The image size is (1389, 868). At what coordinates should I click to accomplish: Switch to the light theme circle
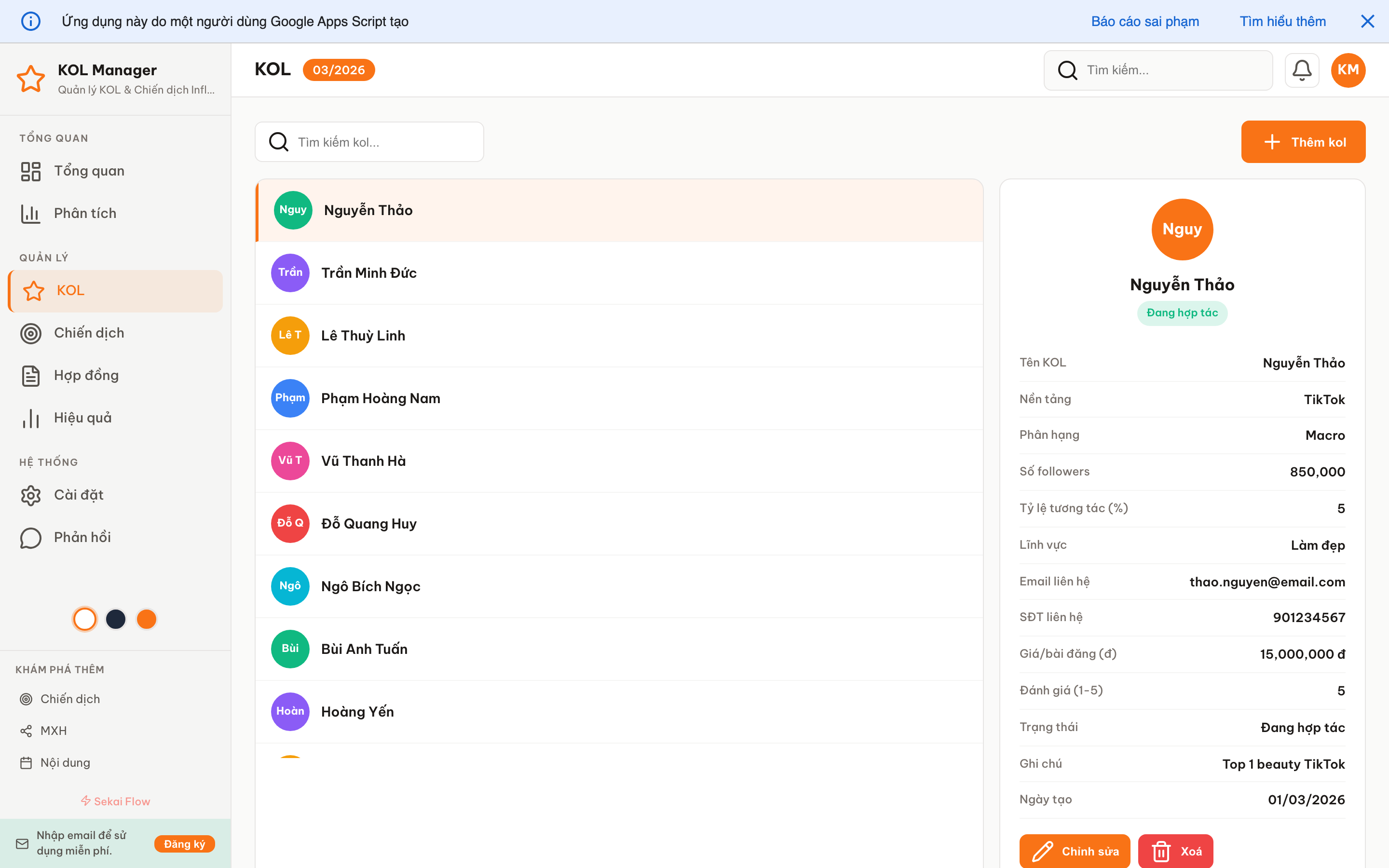coord(84,619)
